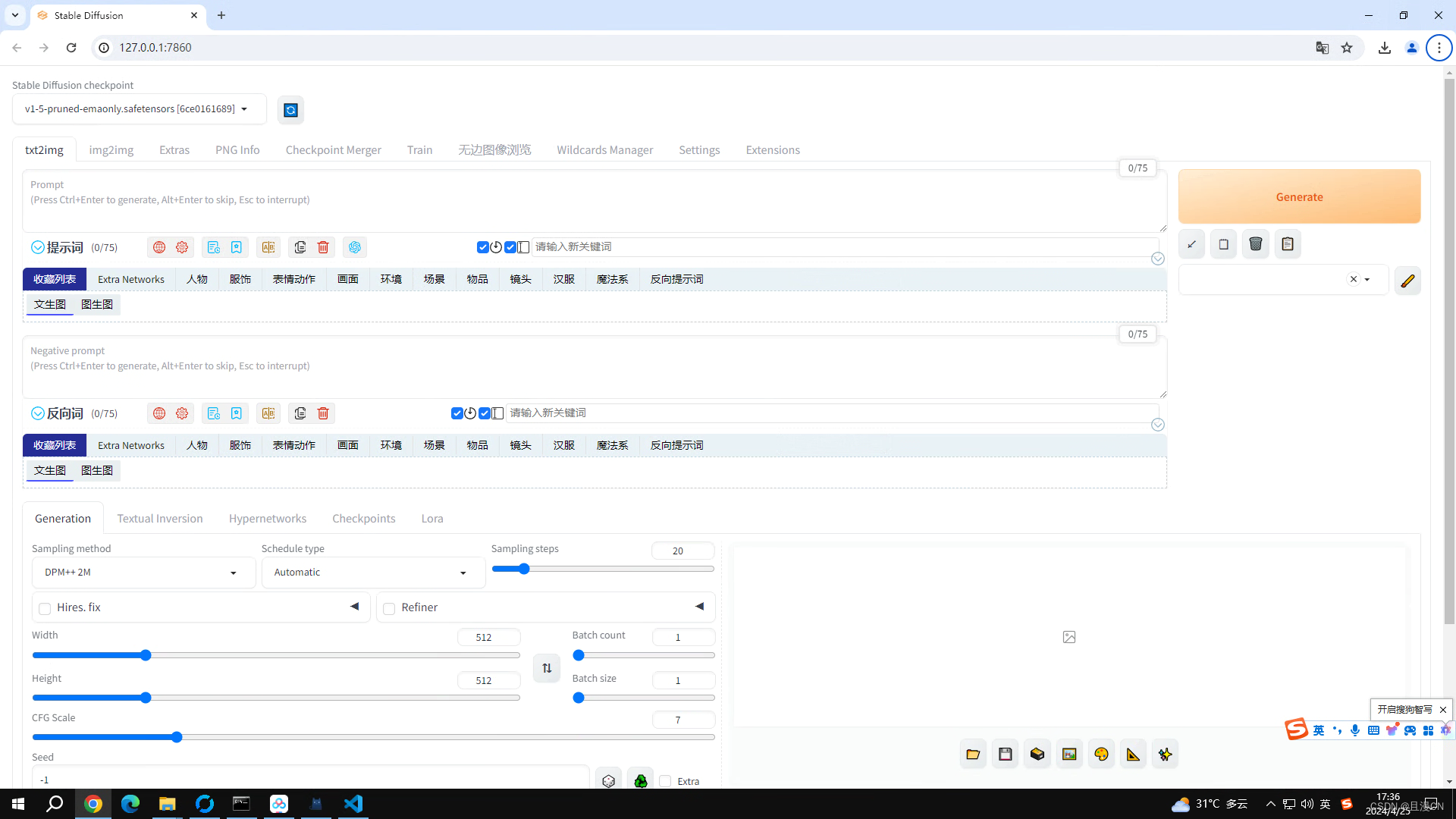This screenshot has width=1456, height=819.
Task: Switch to the img2img tab
Action: [110, 149]
